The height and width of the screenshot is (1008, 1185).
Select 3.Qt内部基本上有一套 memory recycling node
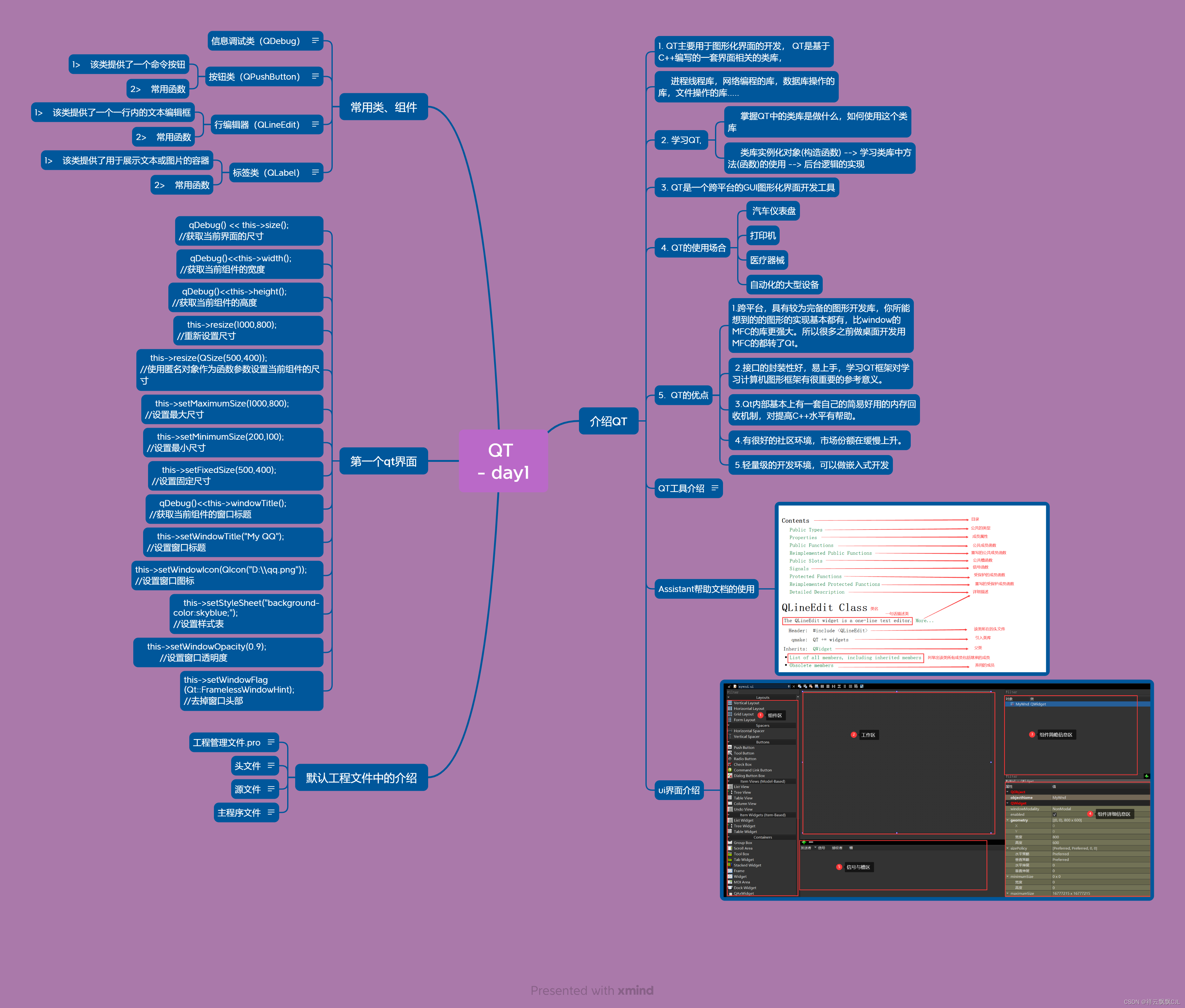[824, 410]
